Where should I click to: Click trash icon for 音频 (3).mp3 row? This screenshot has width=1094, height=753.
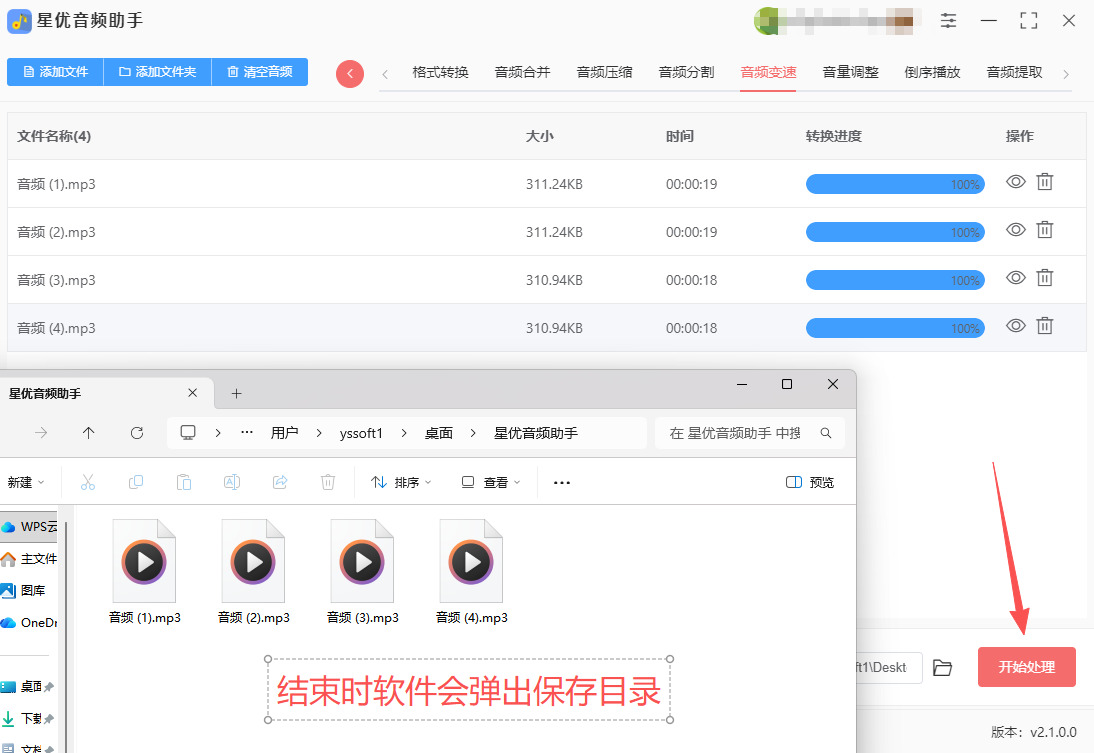click(1045, 278)
